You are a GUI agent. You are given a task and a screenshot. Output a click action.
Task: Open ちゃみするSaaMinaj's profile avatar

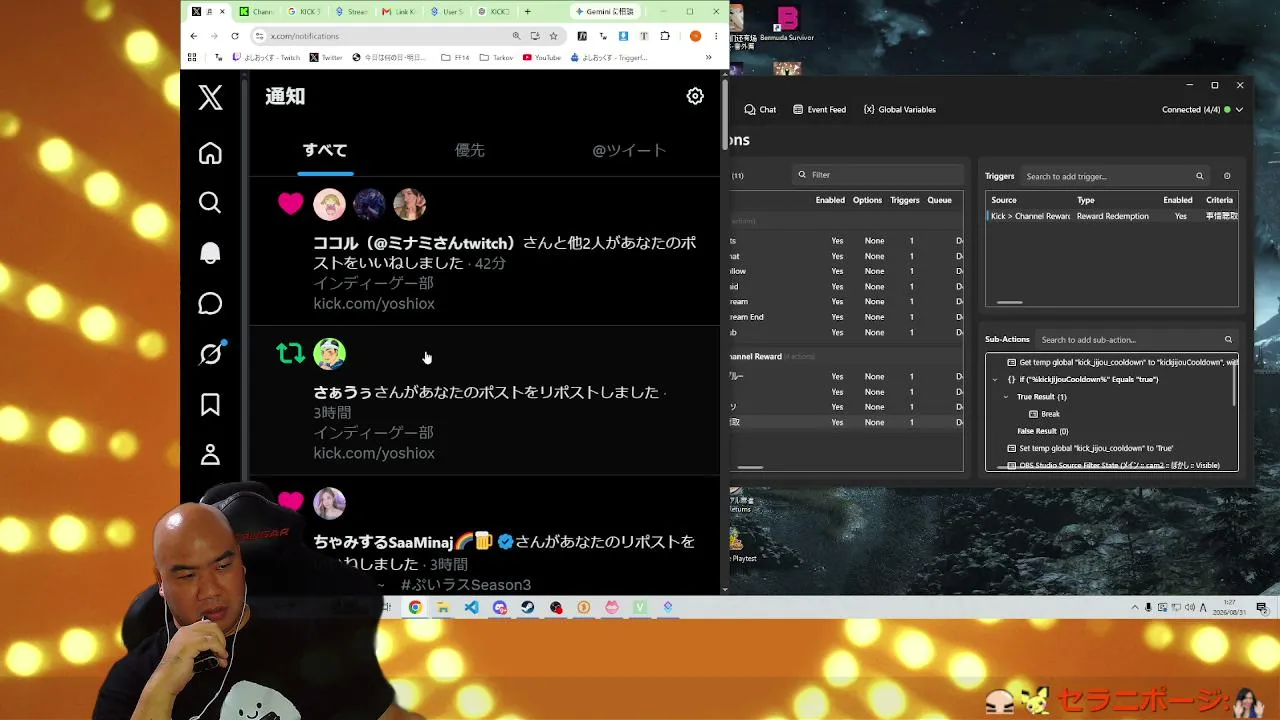tap(329, 503)
